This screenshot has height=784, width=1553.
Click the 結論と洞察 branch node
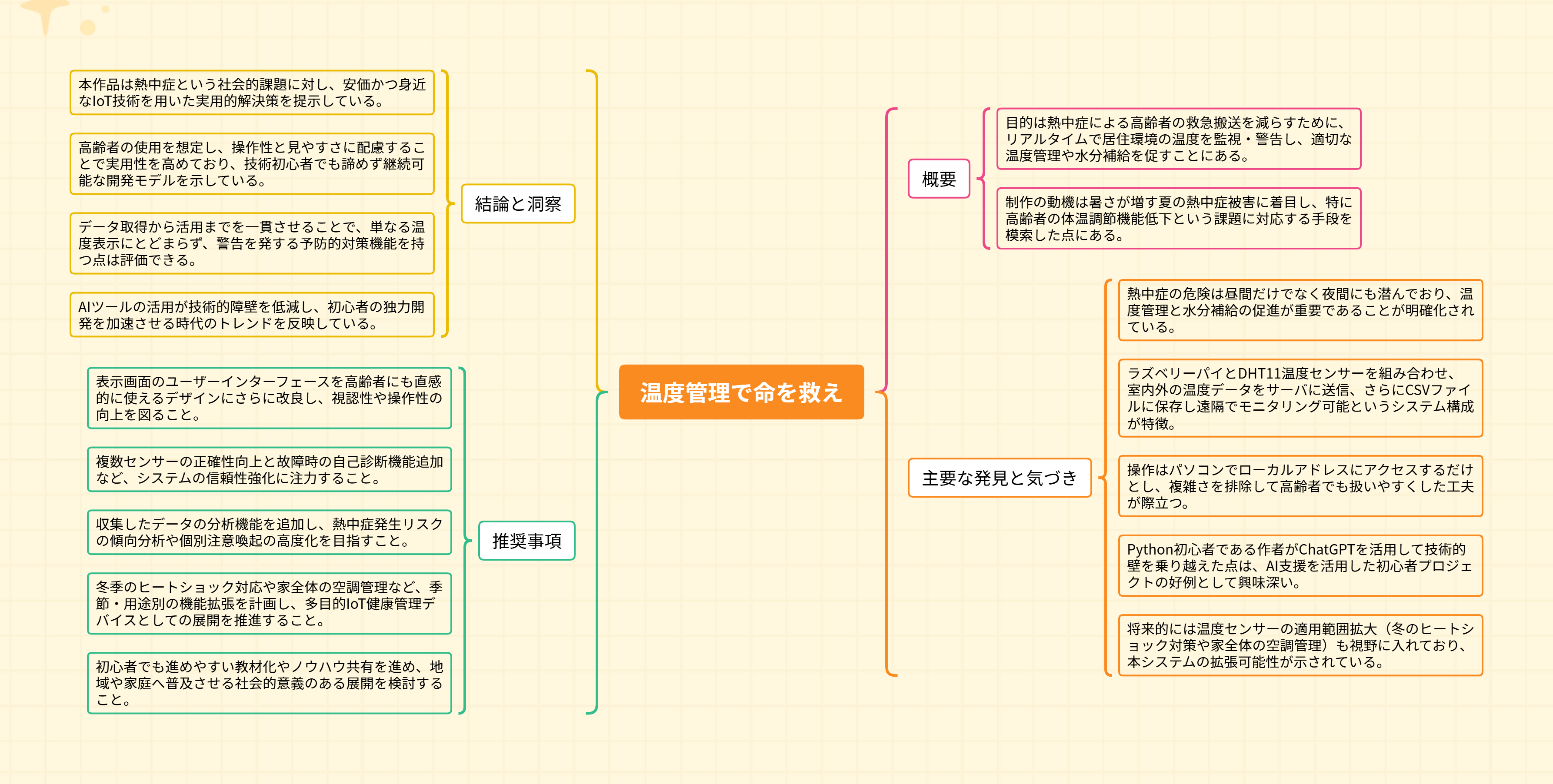[x=518, y=204]
